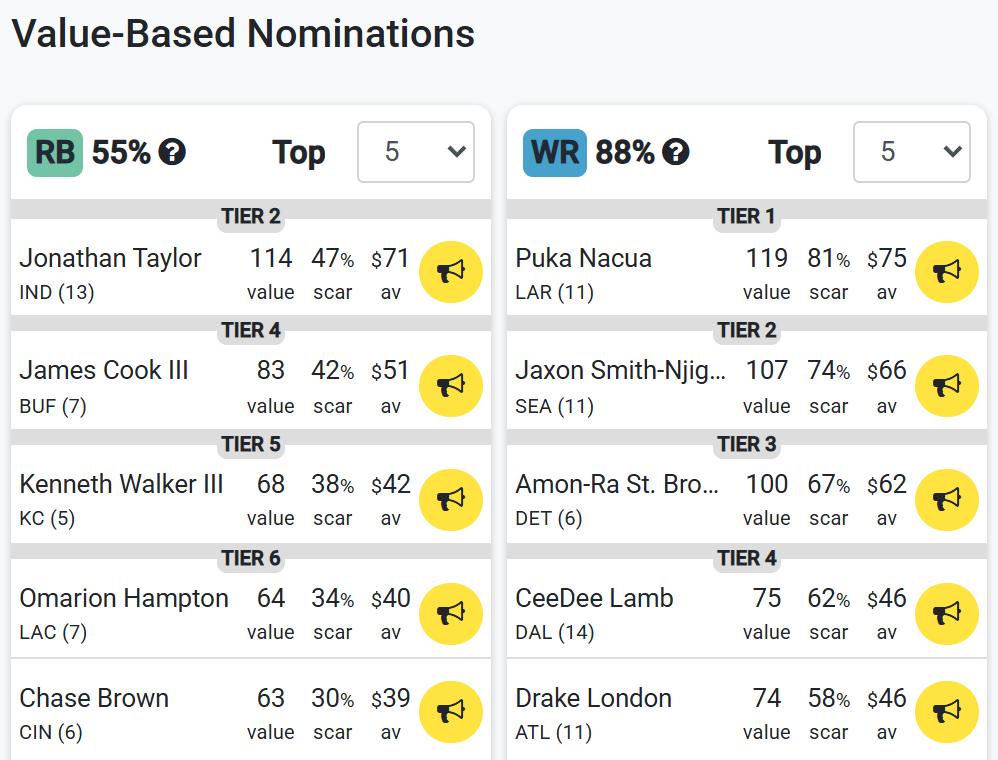
Task: Open the RB Top count dropdown
Action: pos(416,152)
